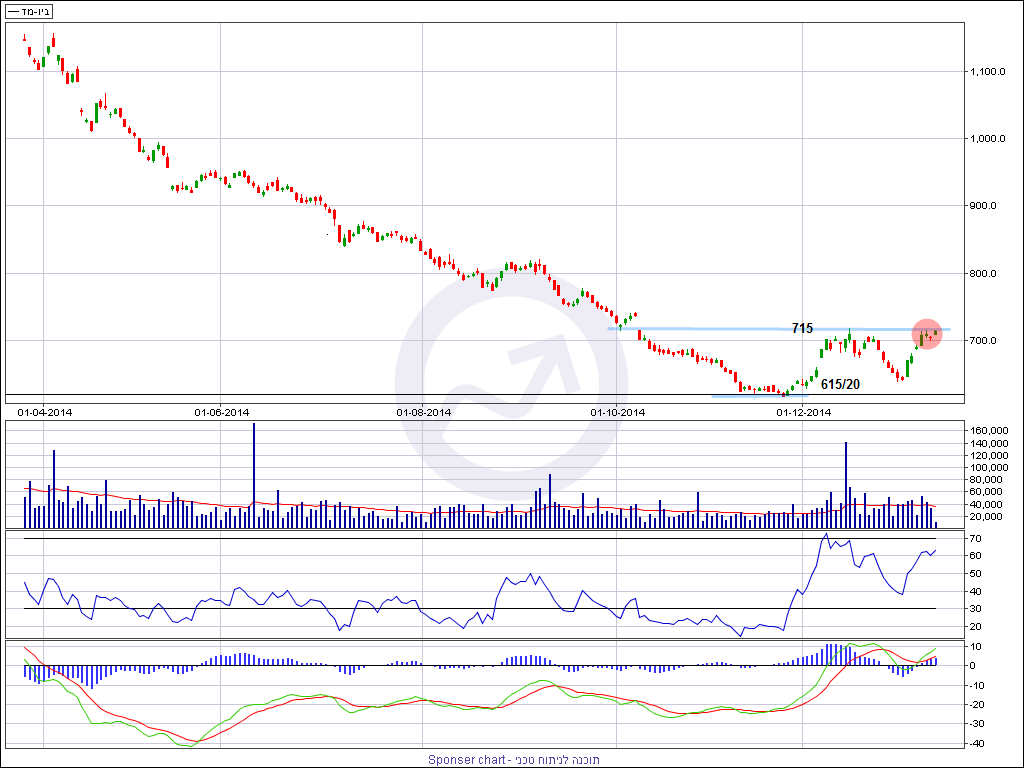Click the December volume spike bar
Image resolution: width=1024 pixels, height=768 pixels.
[846, 485]
